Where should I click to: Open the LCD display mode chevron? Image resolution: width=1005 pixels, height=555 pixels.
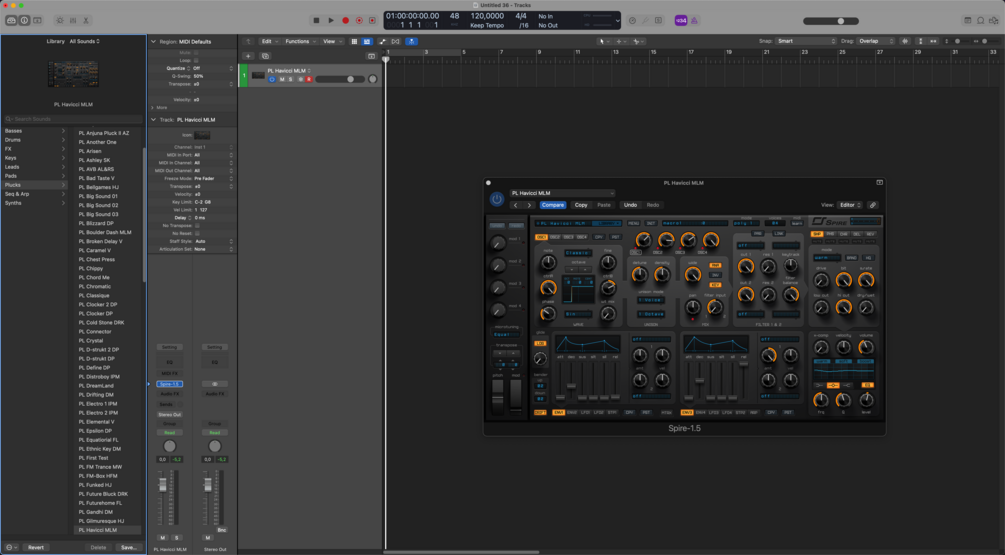pyautogui.click(x=617, y=21)
